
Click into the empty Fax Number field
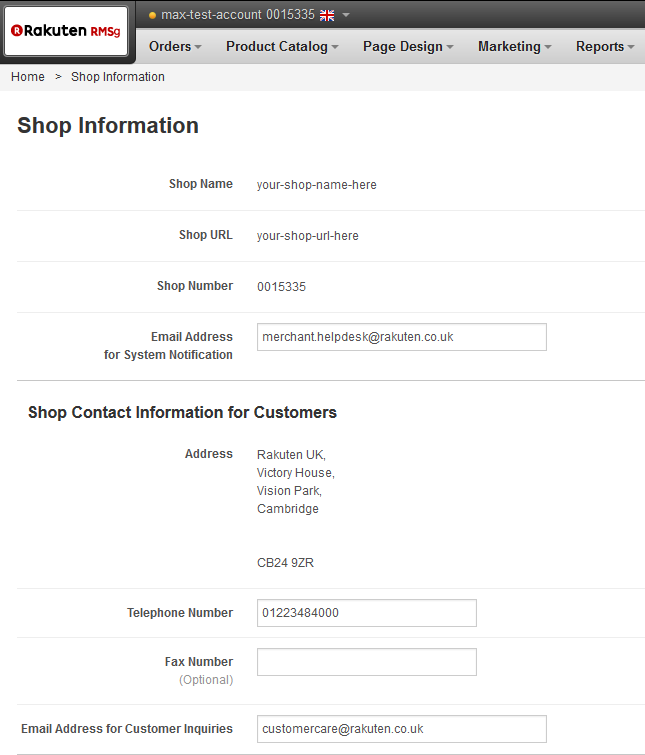click(366, 662)
